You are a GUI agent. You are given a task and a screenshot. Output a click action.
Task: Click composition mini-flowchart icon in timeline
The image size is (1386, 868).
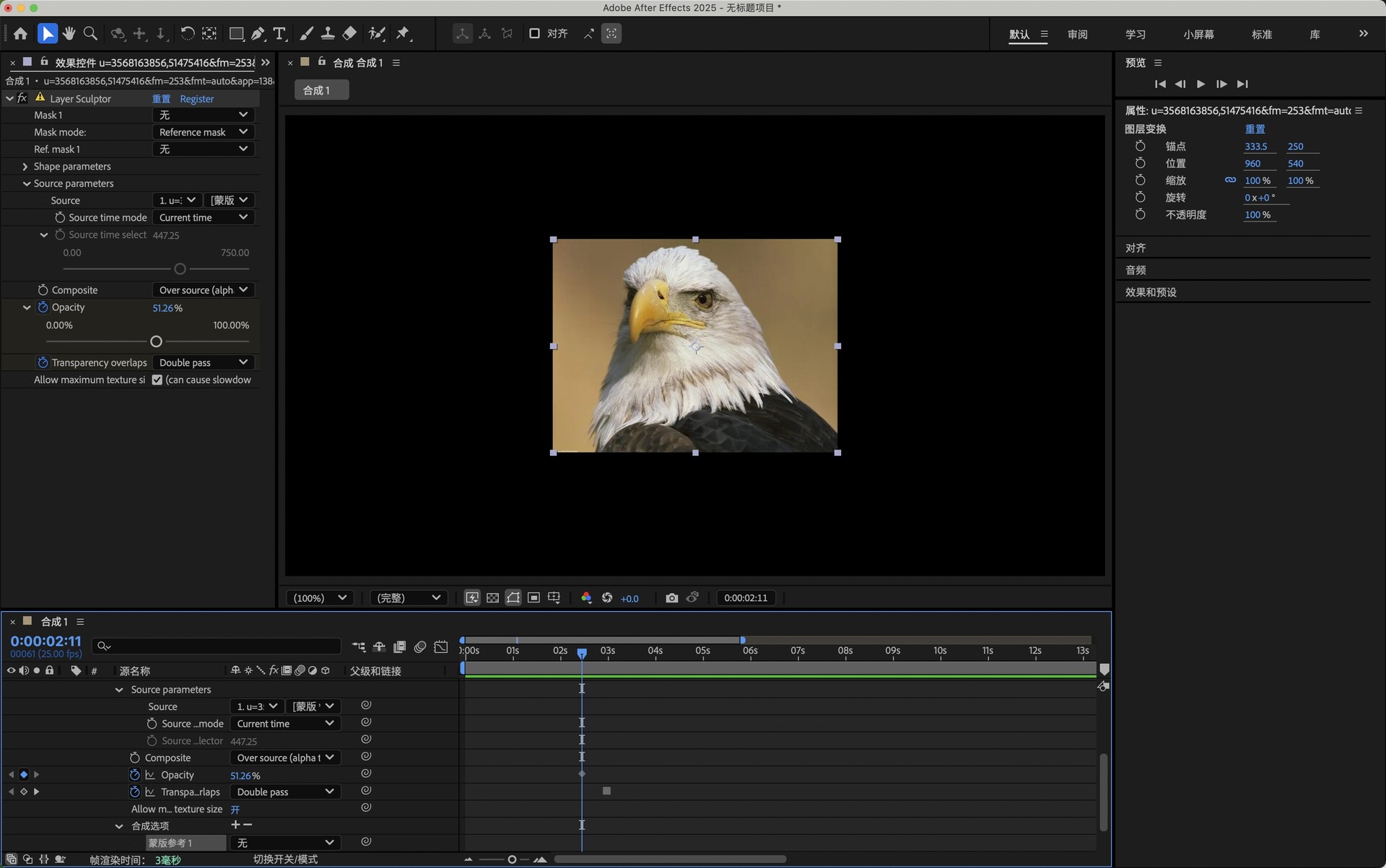(x=359, y=647)
